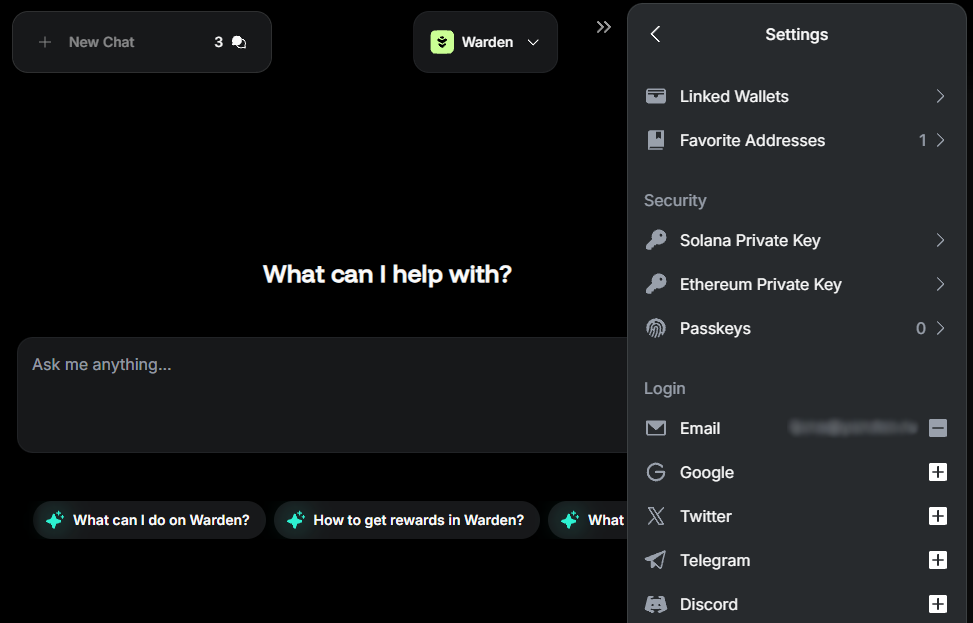Click the partially hidden 'What' suggestion chip
The height and width of the screenshot is (623, 973).
[x=588, y=520]
